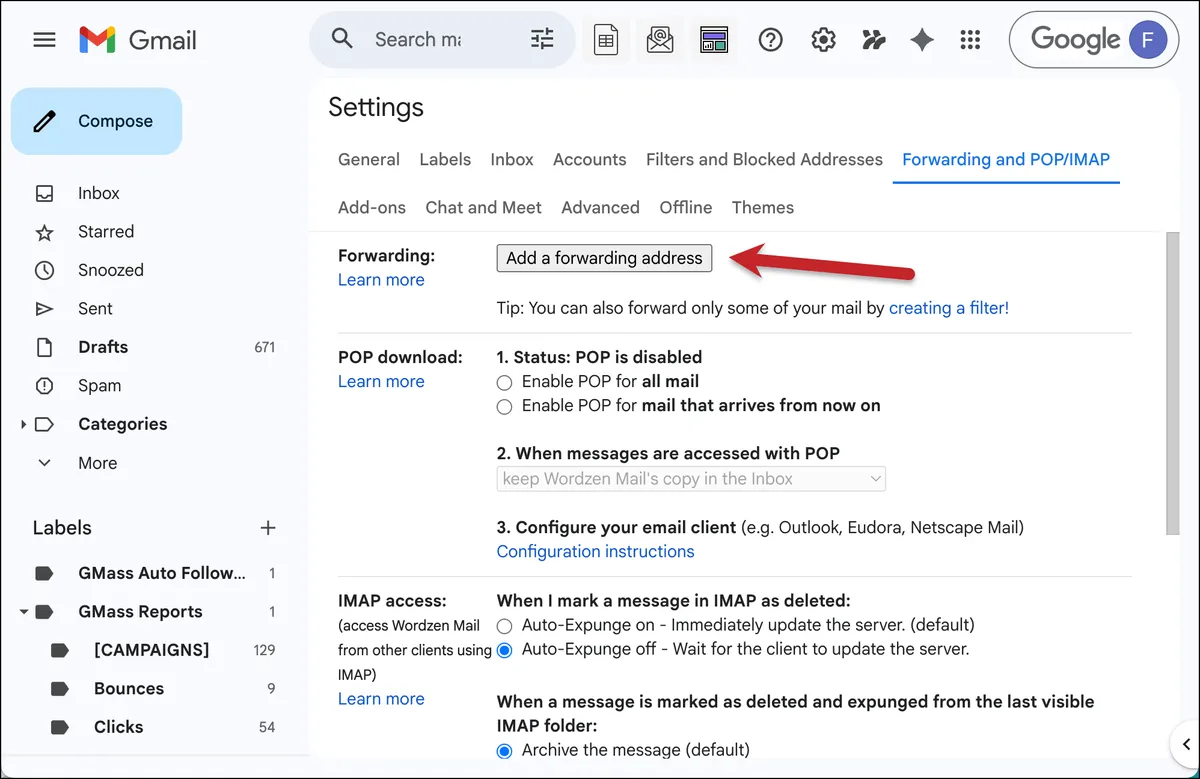Open the Spam folder
The image size is (1200, 779).
100,385
